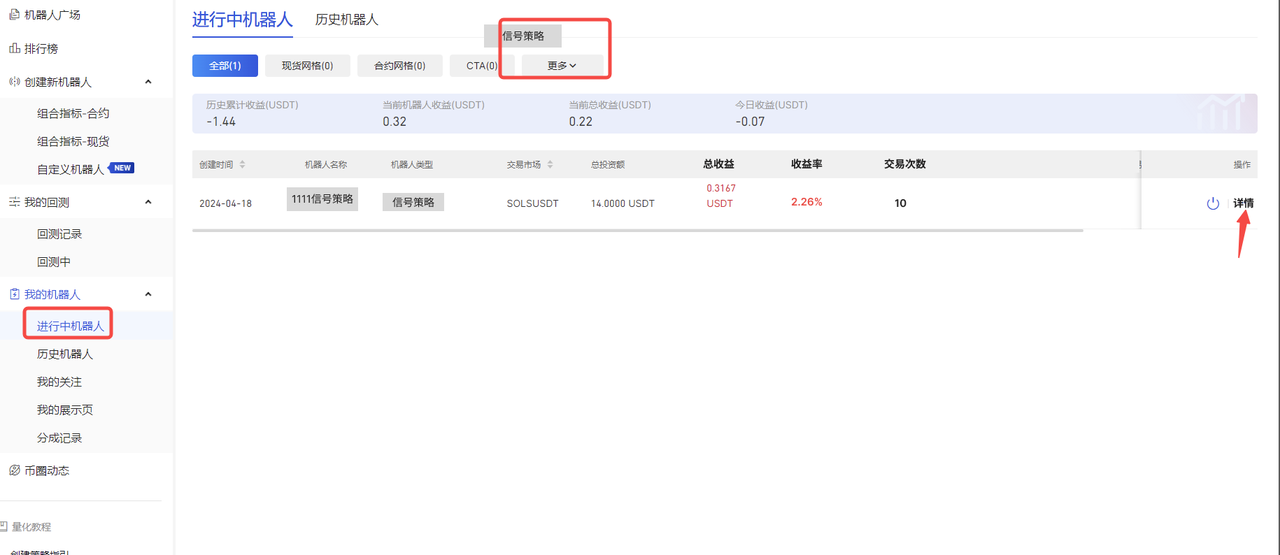Viewport: 1280px width, 555px height.
Task: Collapse the 创建新机器人 section chevron
Action: [148, 82]
